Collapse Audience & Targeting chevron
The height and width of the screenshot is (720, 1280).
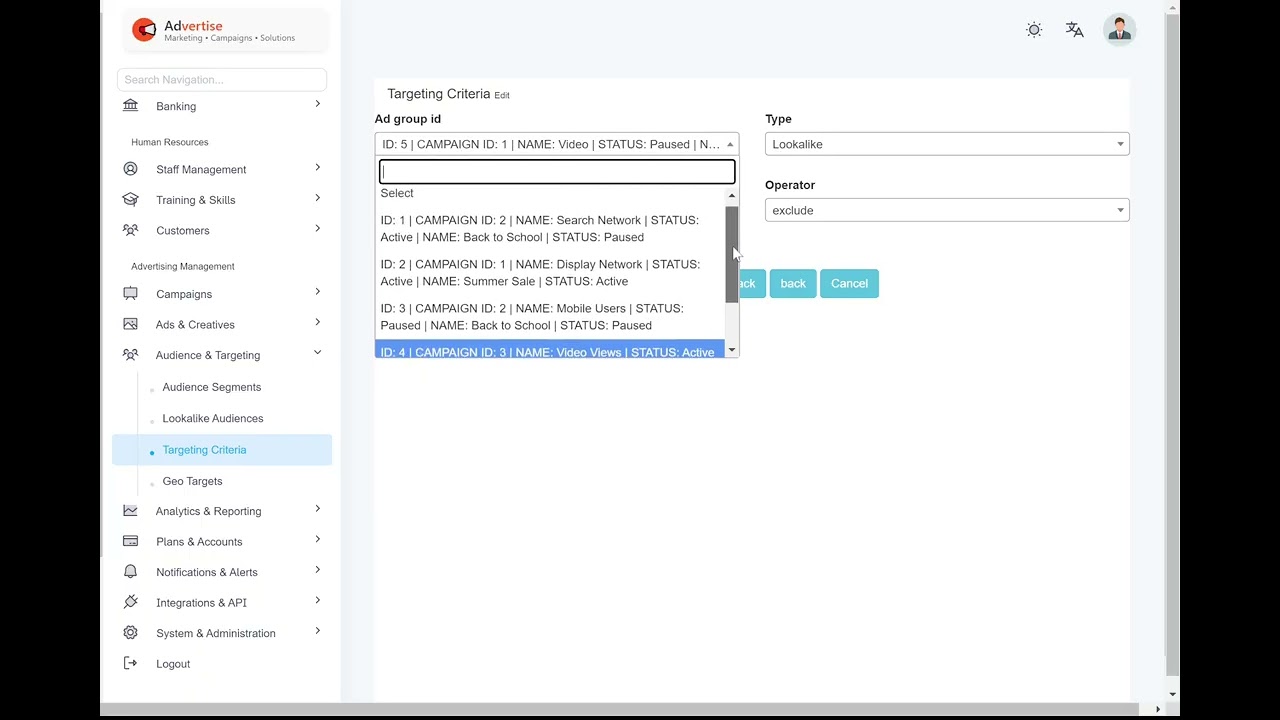tap(318, 352)
